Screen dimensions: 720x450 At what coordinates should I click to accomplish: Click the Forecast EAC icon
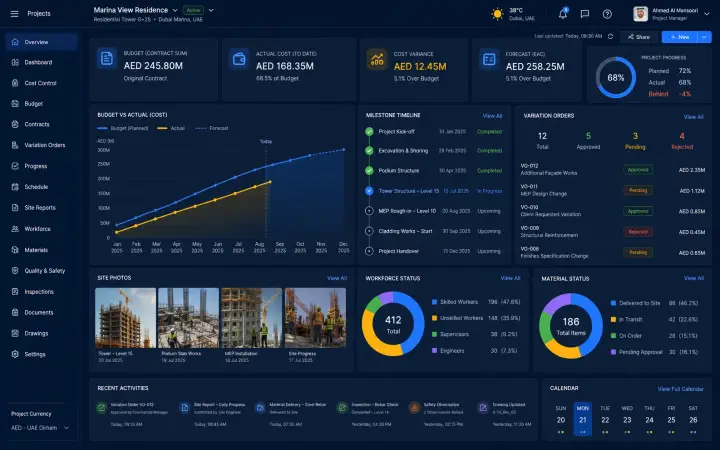click(489, 59)
